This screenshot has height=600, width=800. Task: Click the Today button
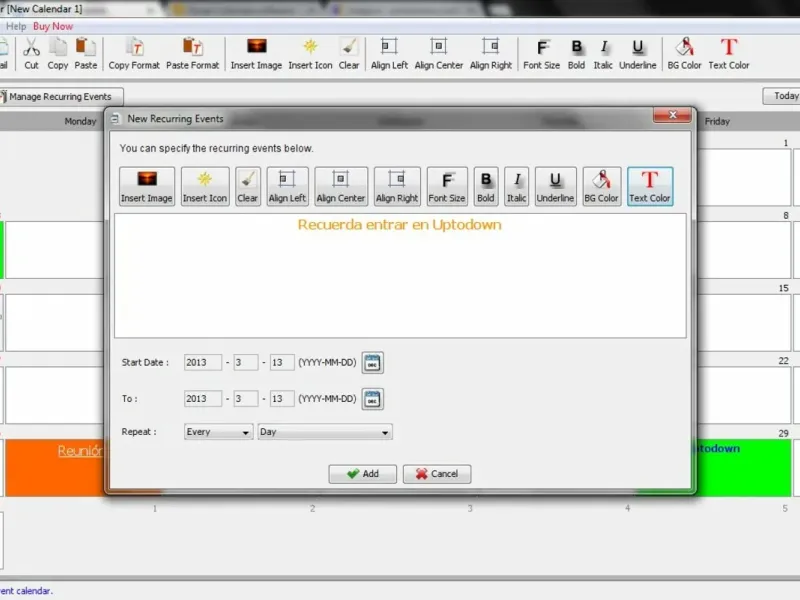782,96
